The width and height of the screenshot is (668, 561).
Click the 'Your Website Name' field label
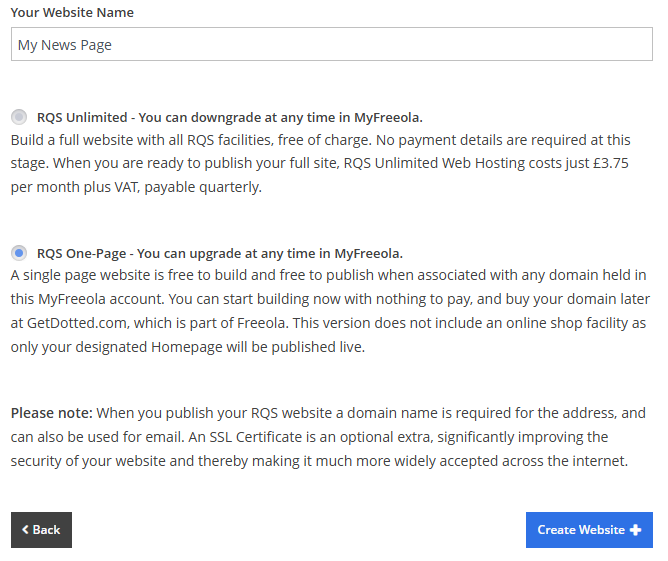tap(72, 12)
